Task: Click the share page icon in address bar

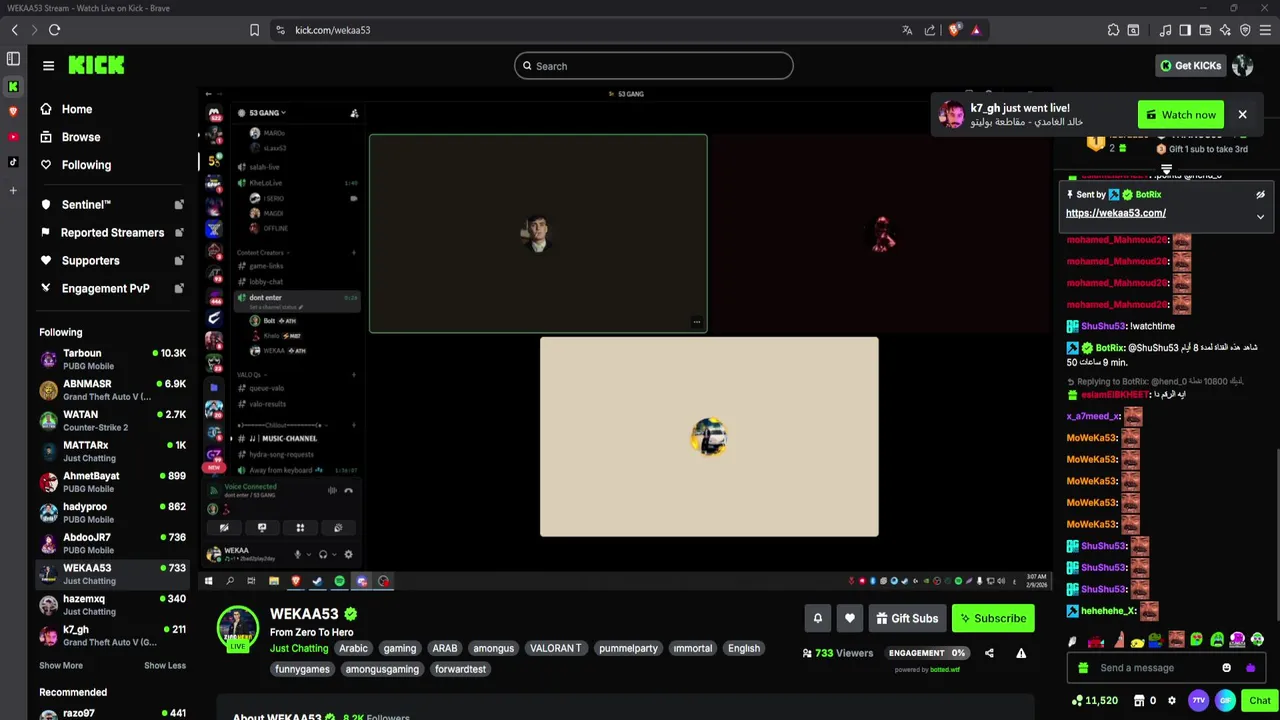Action: coord(930,30)
